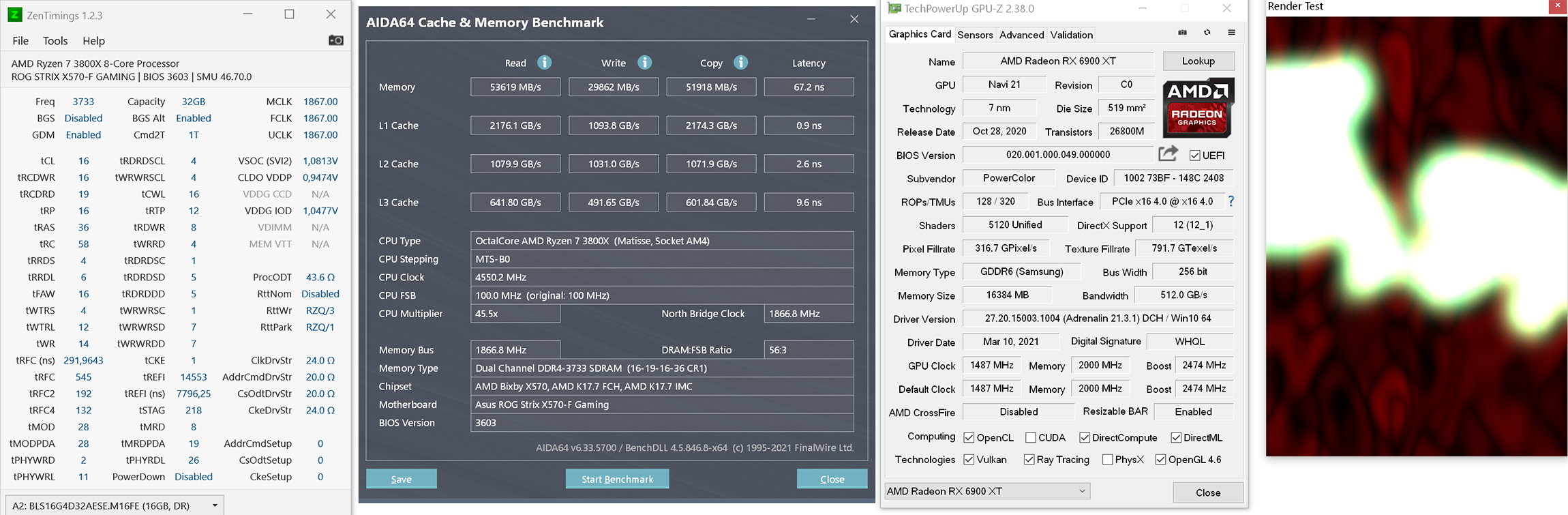Switch to the Validation tab
1568x515 pixels.
(1071, 35)
